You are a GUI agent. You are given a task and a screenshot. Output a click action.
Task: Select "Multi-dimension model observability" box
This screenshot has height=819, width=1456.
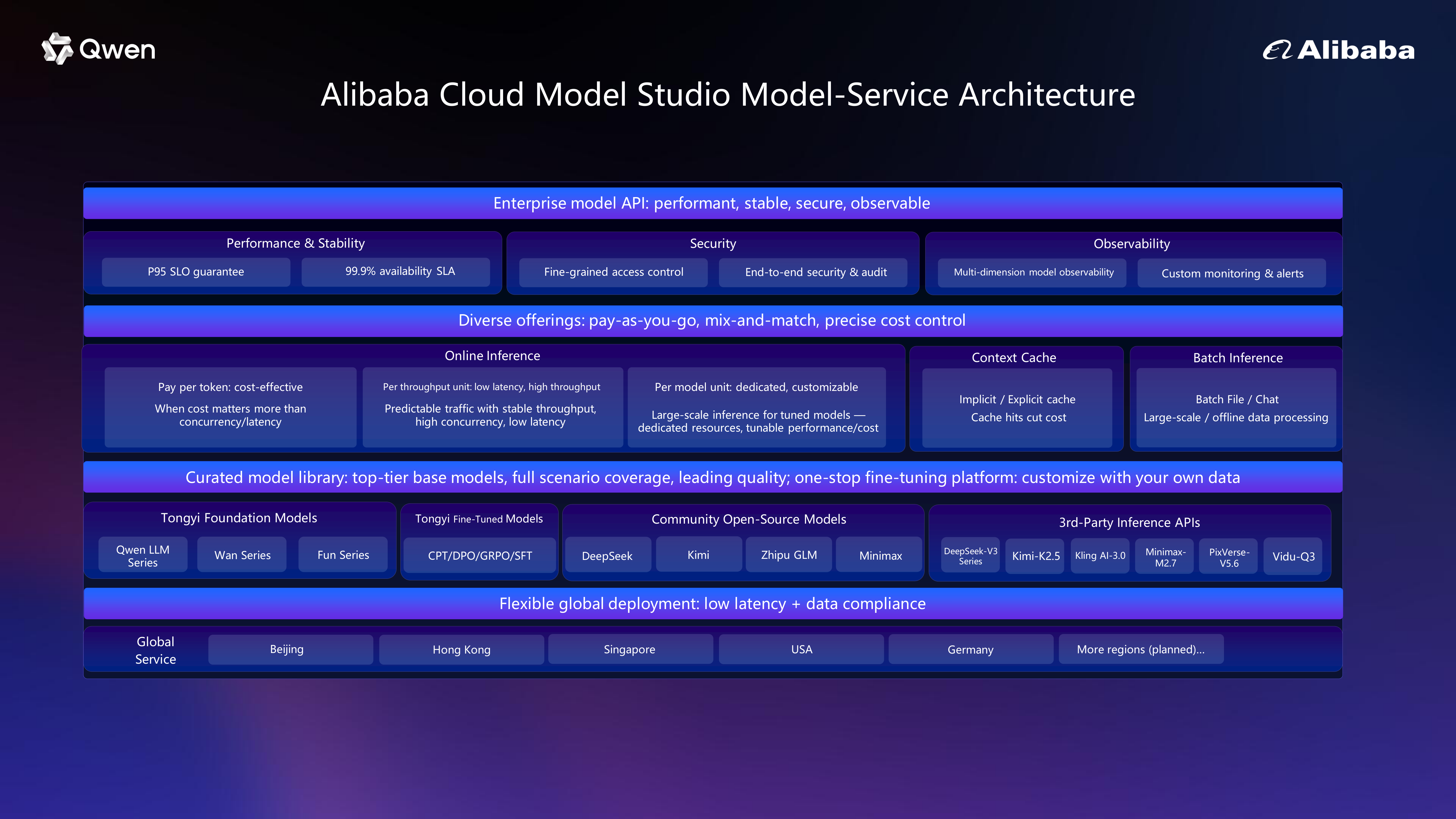coord(1032,273)
